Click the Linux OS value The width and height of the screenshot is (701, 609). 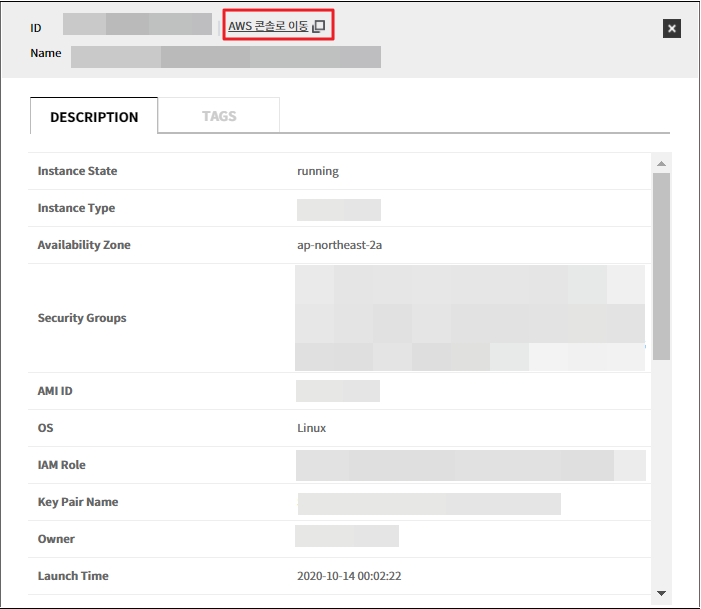point(312,428)
